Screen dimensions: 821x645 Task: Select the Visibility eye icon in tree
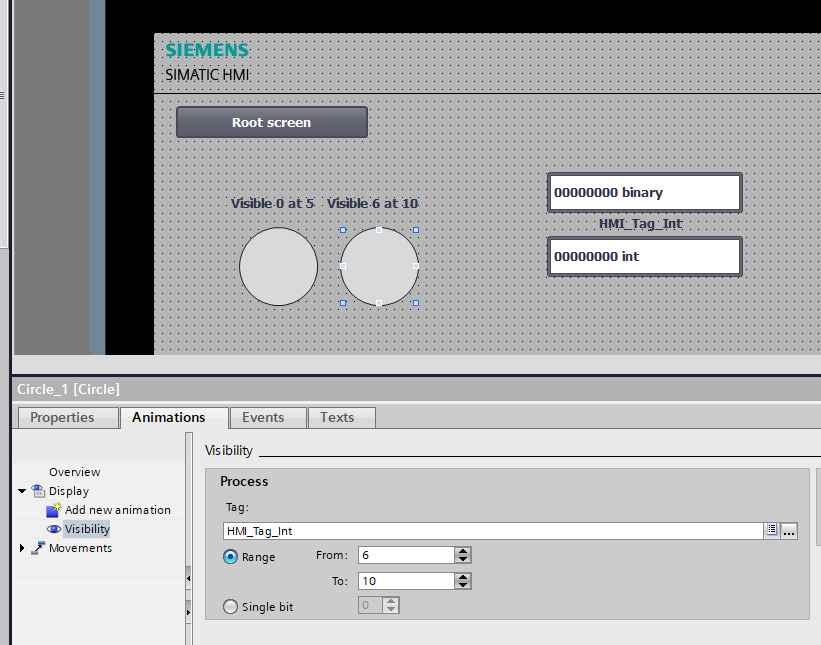(54, 529)
